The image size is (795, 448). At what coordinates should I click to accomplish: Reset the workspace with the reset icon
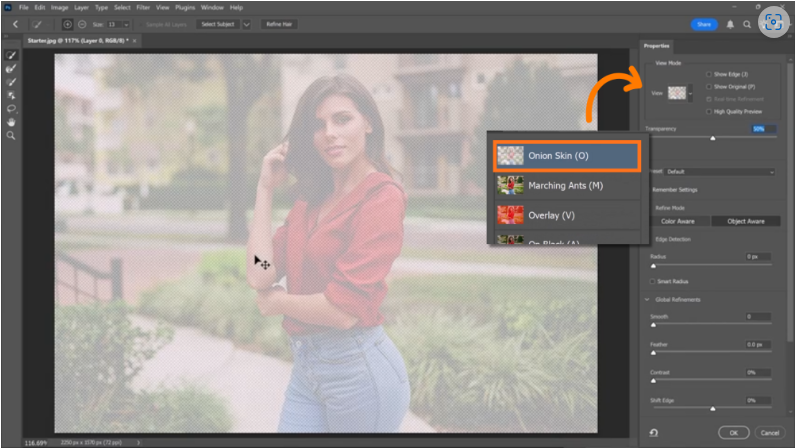pos(654,433)
